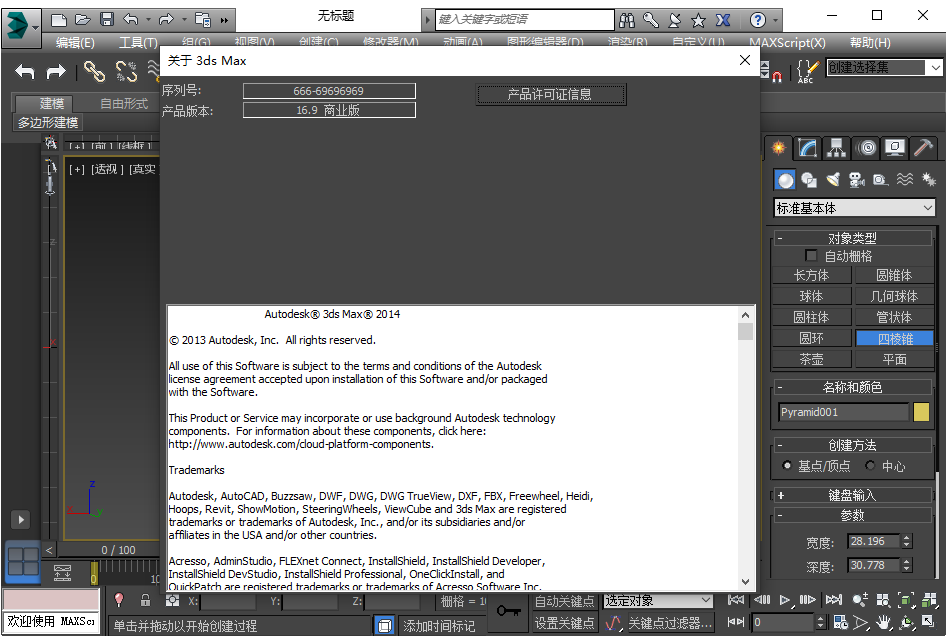Click the main toolbar Redo arrow
This screenshot has height=637, width=947.
[x=56, y=72]
